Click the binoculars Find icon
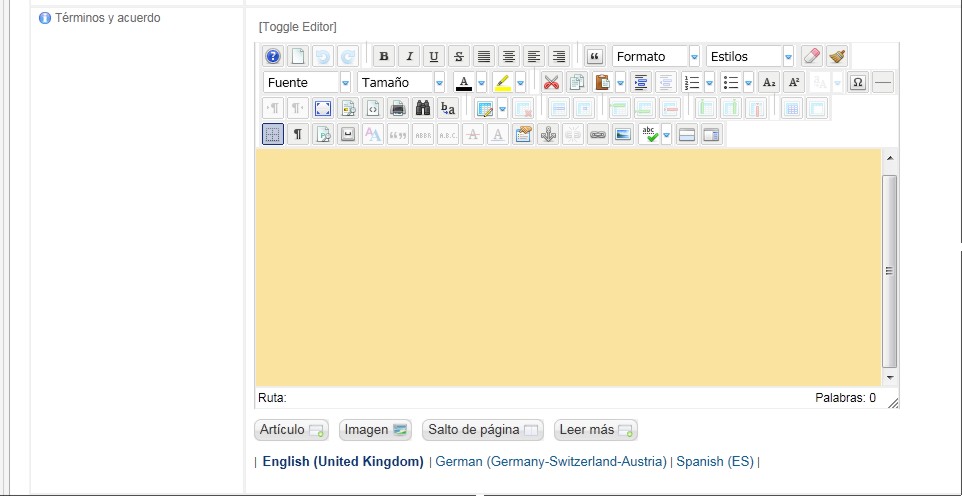The height and width of the screenshot is (496, 962). 423,109
